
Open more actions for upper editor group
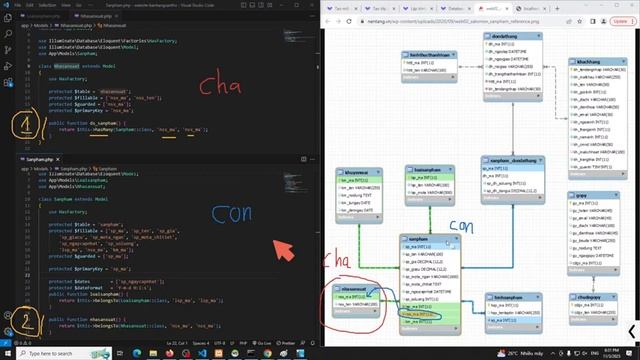tap(312, 16)
